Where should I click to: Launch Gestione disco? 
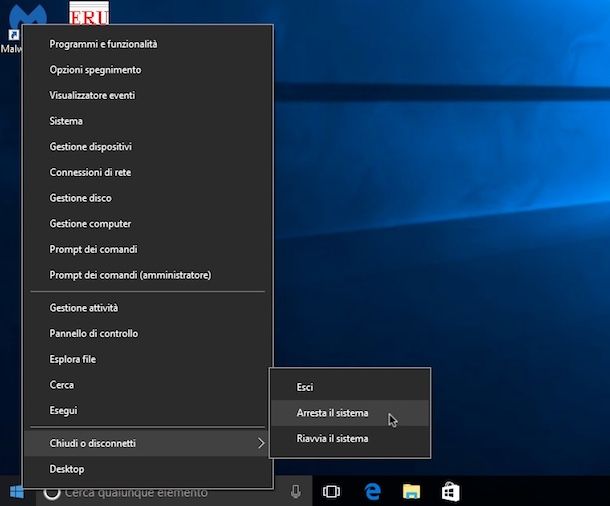(148, 198)
